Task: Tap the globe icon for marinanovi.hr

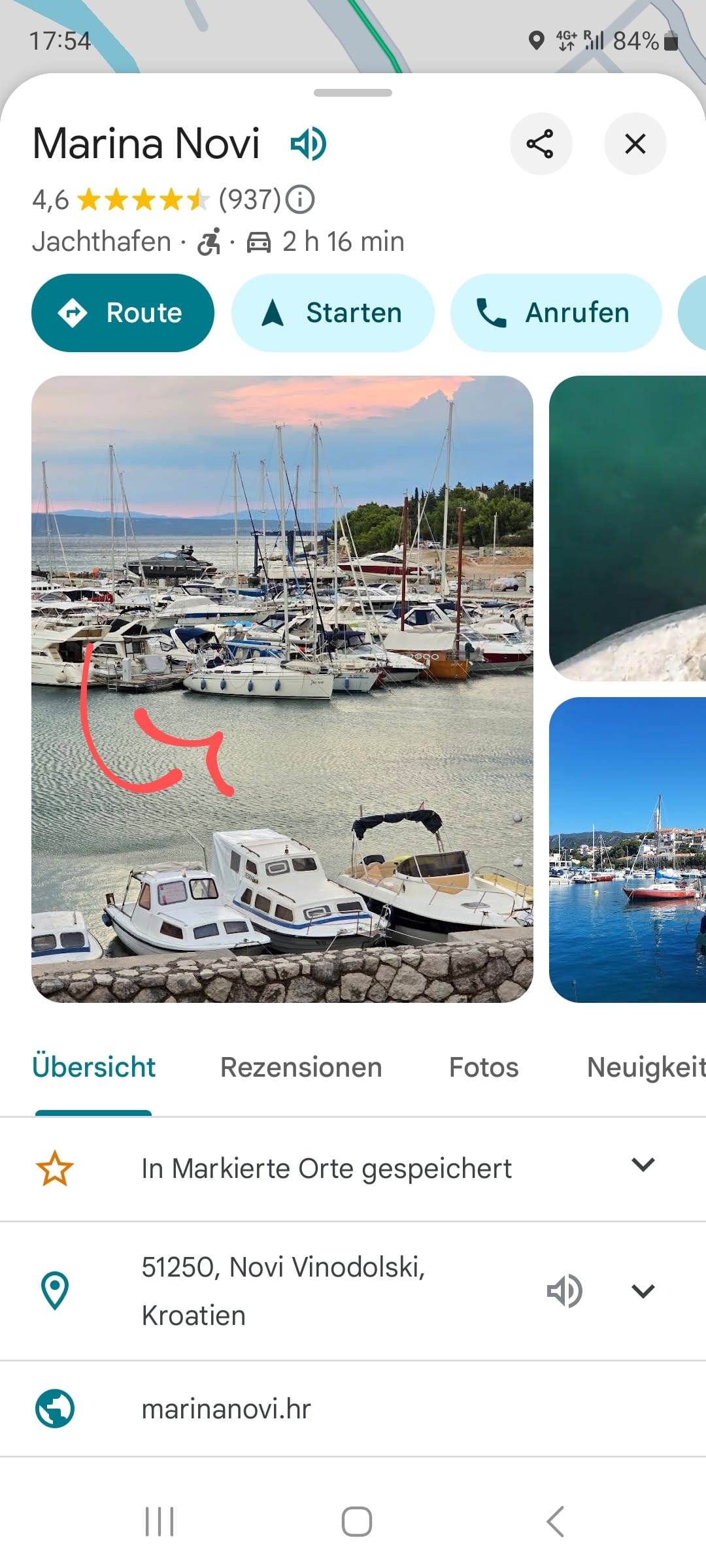Action: [55, 1408]
